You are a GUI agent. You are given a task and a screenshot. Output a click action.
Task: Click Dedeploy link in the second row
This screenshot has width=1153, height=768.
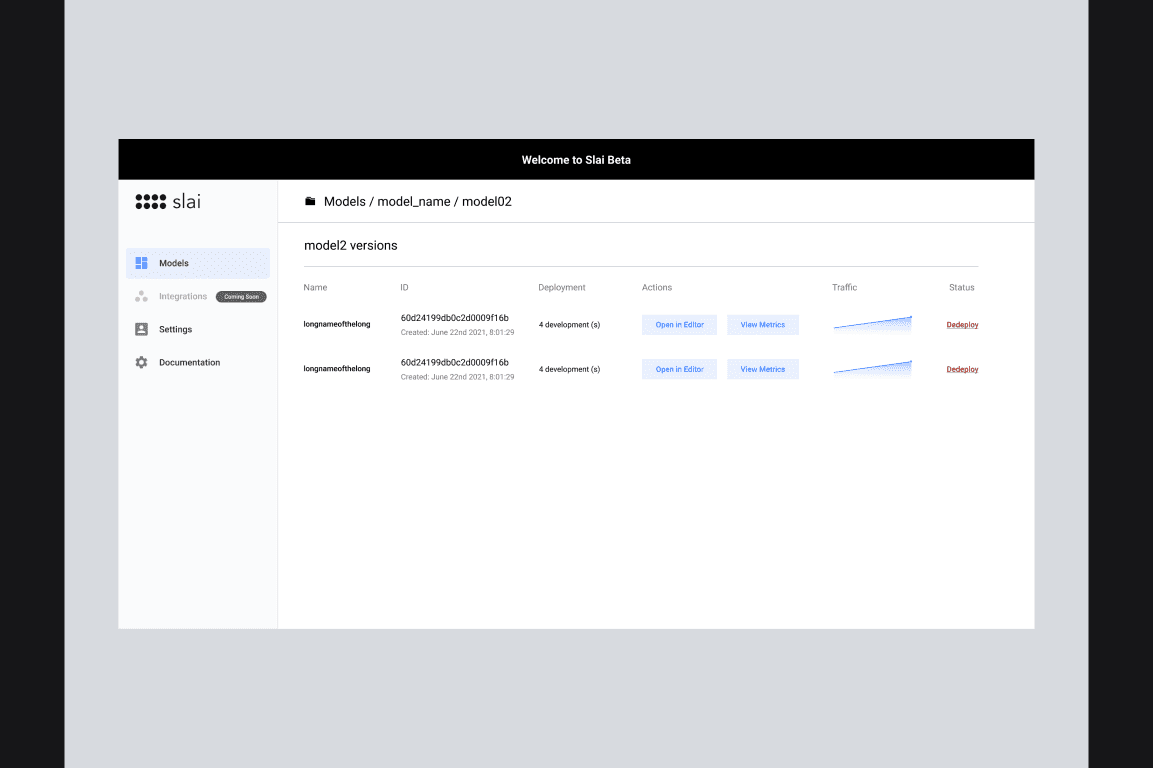coord(962,369)
